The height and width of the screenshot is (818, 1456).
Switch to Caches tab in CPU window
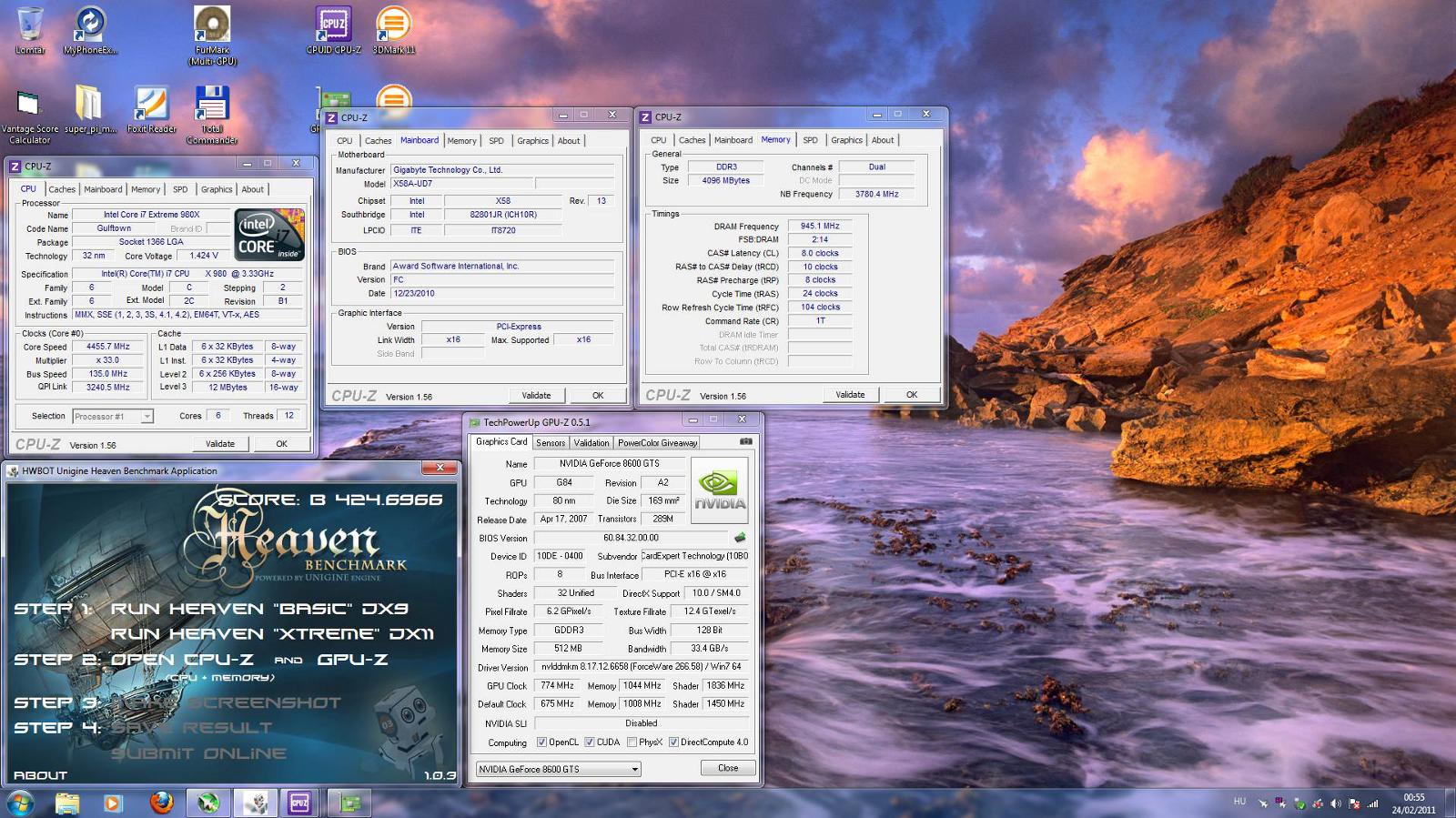62,189
